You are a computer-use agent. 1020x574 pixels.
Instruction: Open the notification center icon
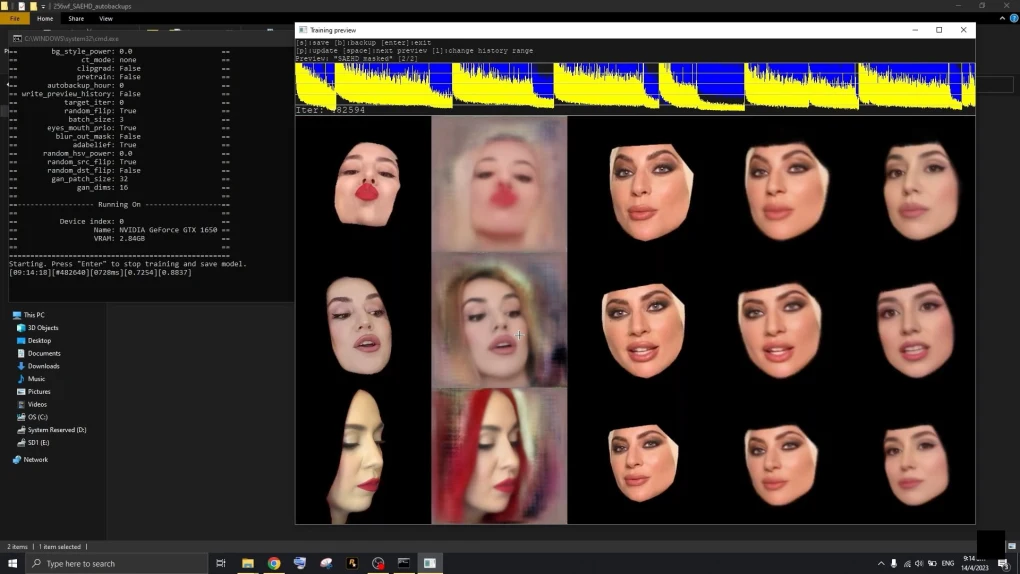(1003, 563)
